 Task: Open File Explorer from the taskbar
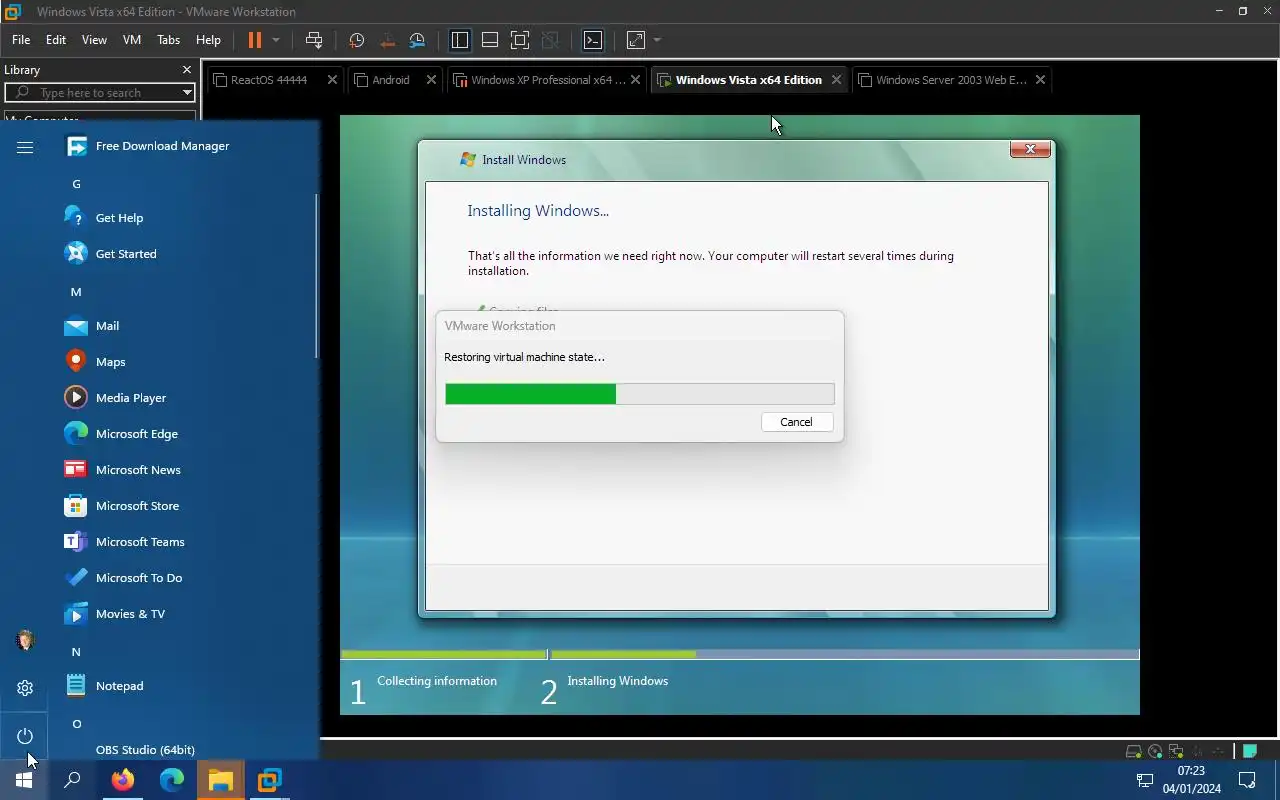220,780
